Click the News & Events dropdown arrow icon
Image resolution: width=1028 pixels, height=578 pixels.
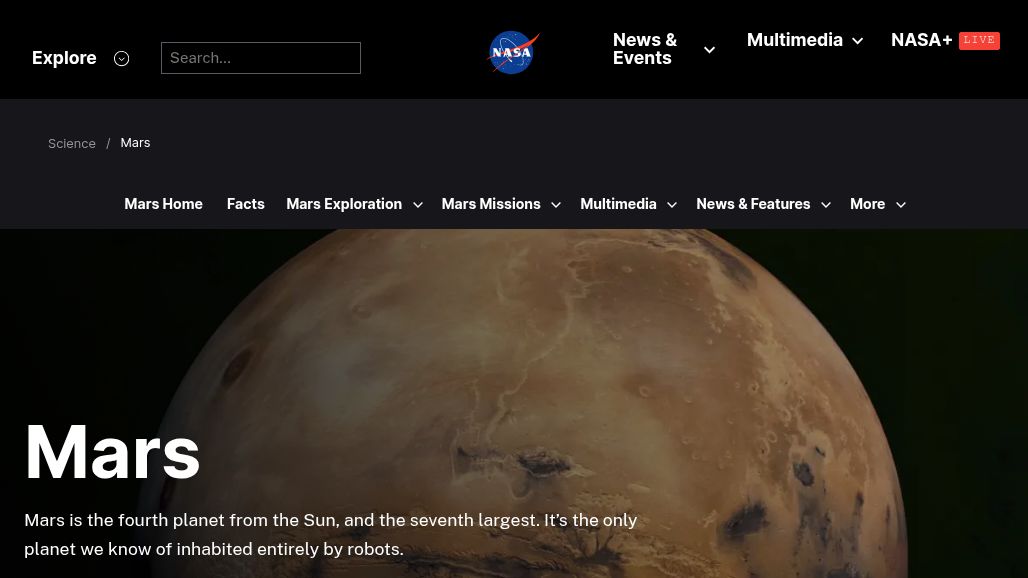(709, 49)
